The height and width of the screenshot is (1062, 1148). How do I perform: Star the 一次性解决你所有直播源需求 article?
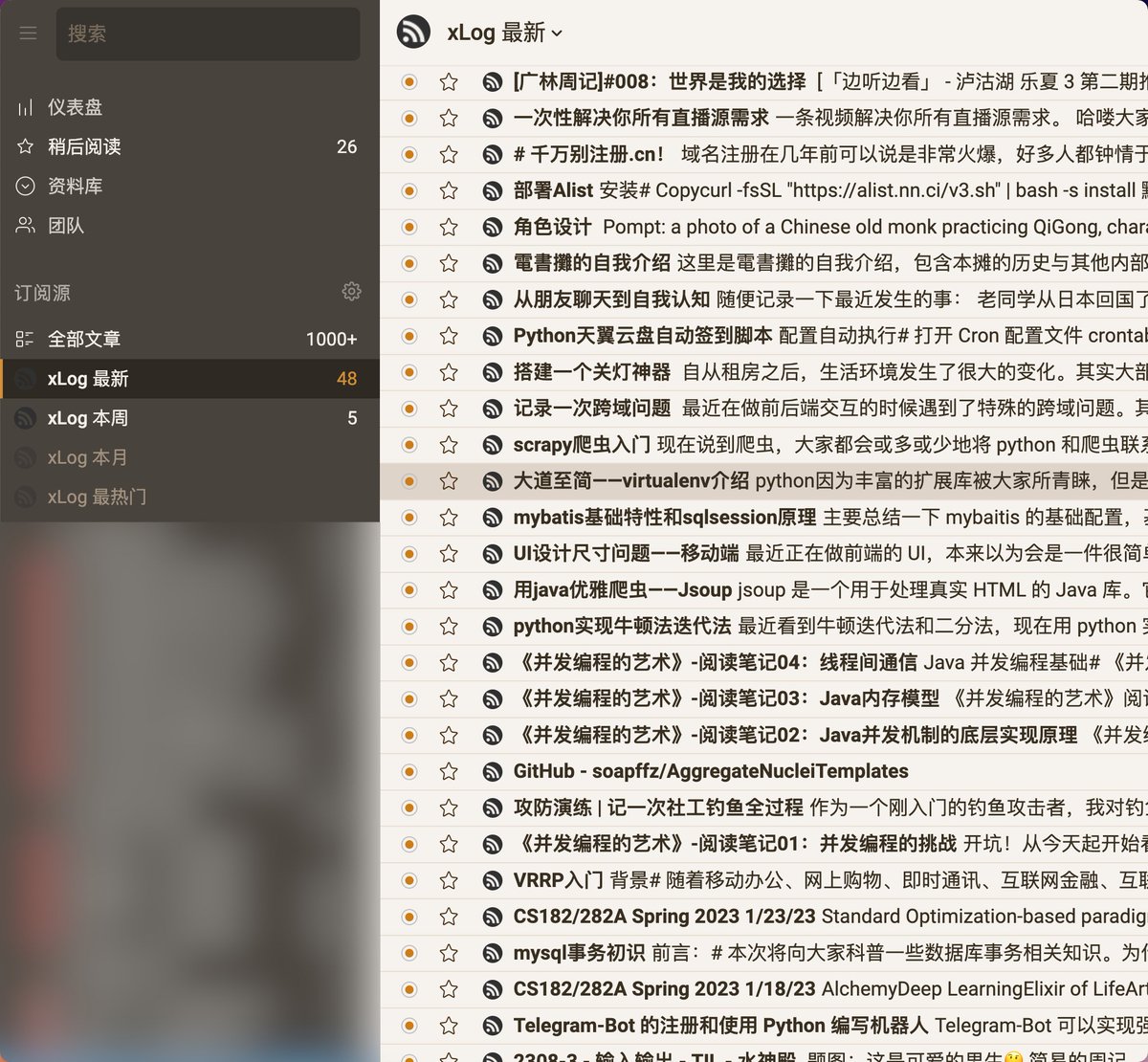pos(449,119)
